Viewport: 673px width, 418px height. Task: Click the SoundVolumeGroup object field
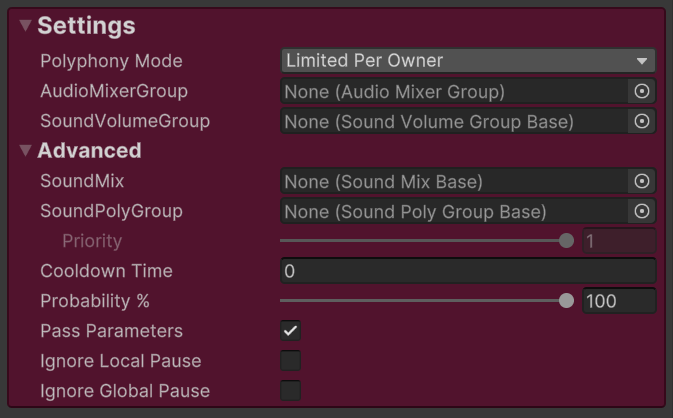pyautogui.click(x=455, y=121)
